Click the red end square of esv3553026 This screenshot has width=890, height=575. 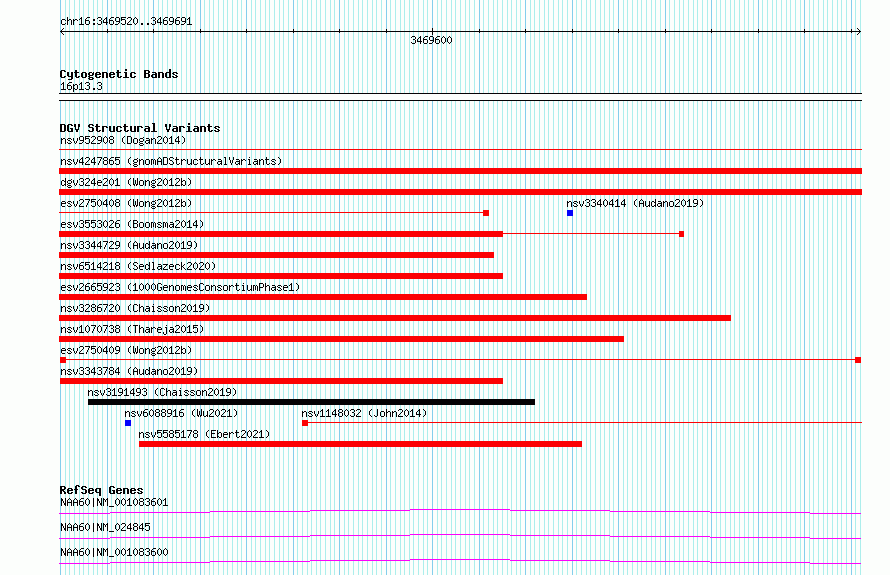click(682, 234)
